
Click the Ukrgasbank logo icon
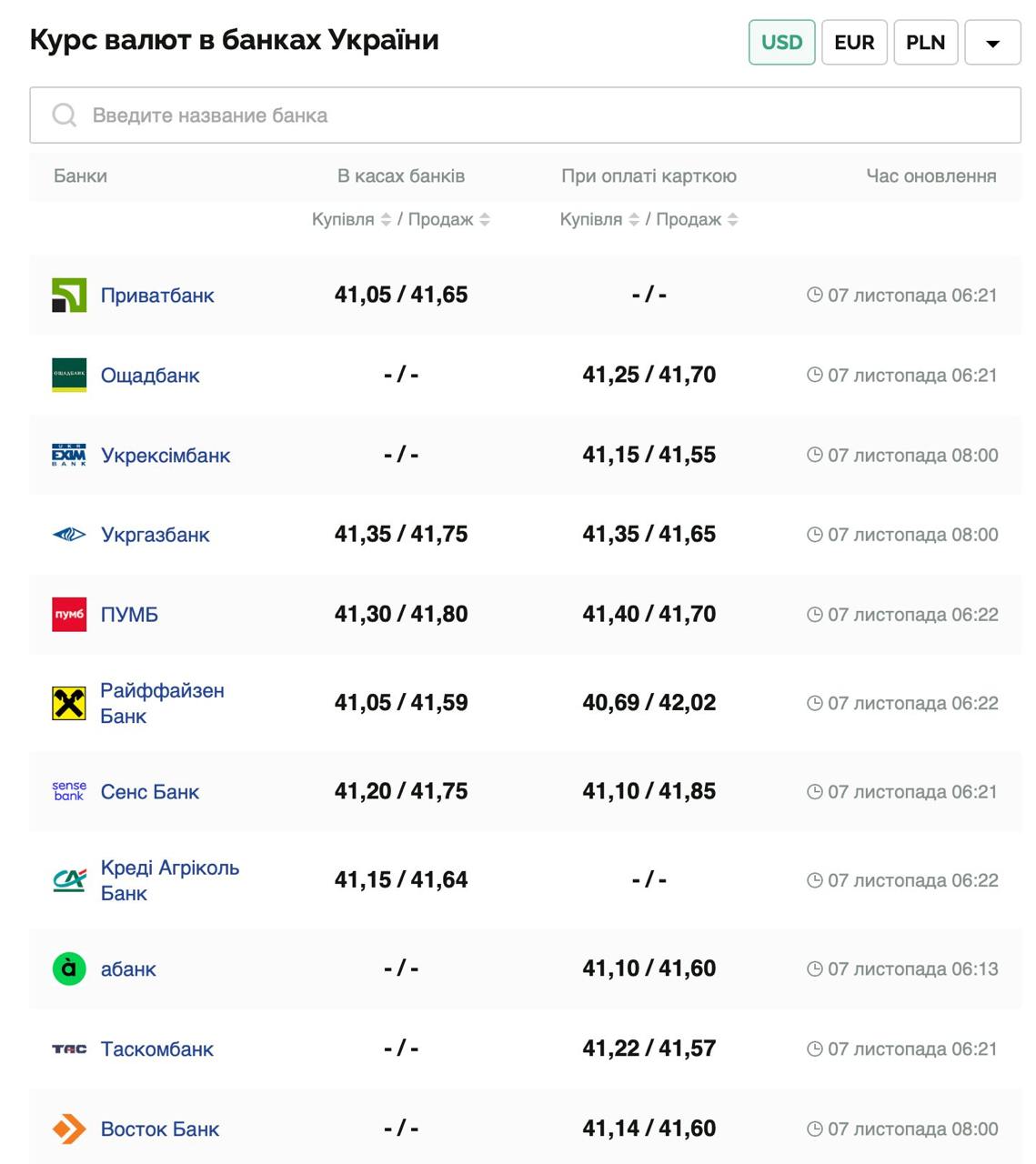tap(69, 535)
